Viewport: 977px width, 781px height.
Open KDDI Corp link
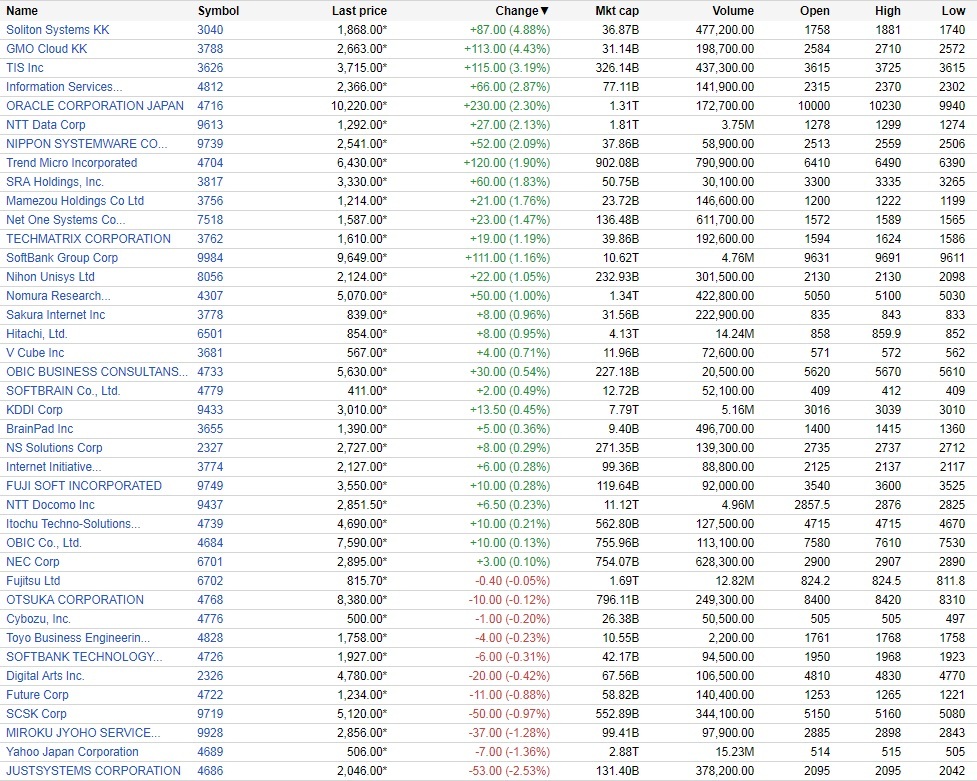[x=34, y=410]
